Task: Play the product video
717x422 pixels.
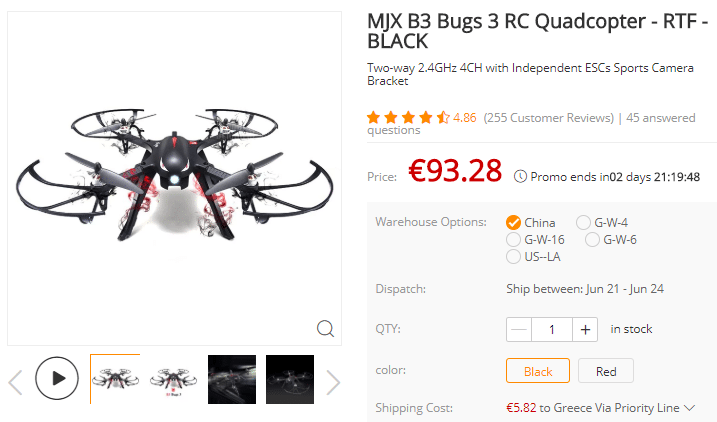Action: pyautogui.click(x=57, y=378)
